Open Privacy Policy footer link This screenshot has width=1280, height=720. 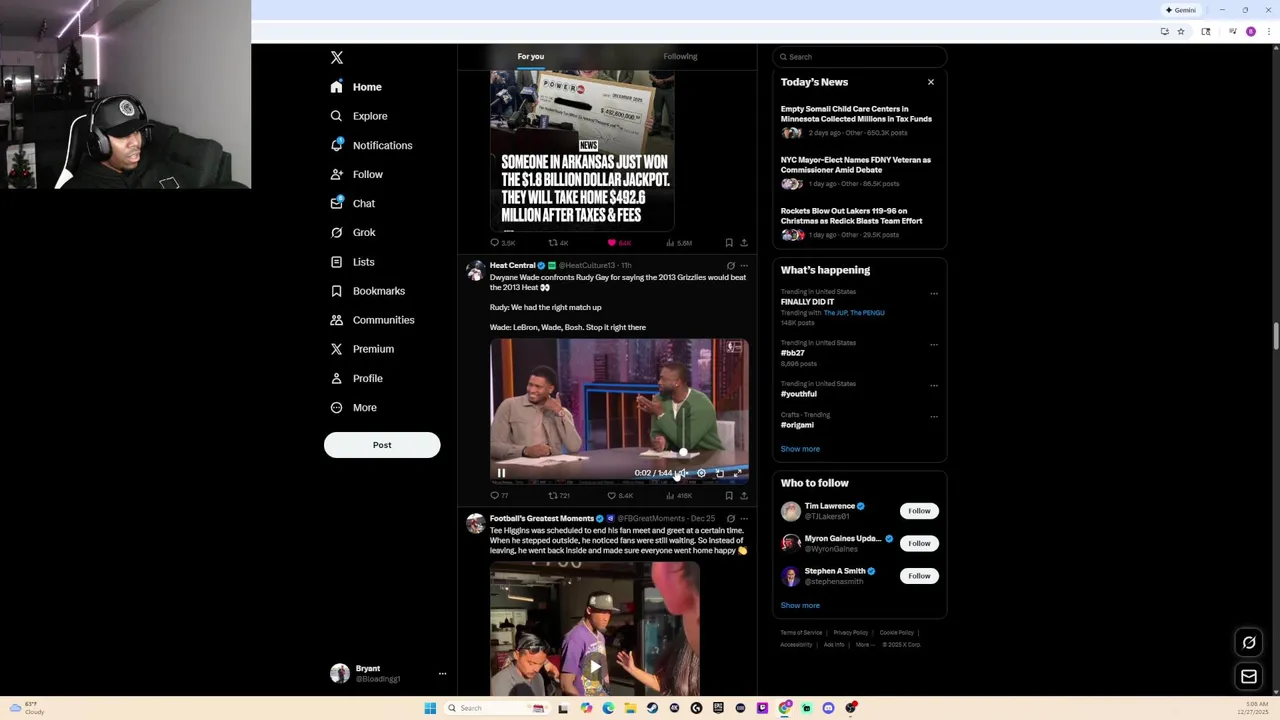pos(851,633)
